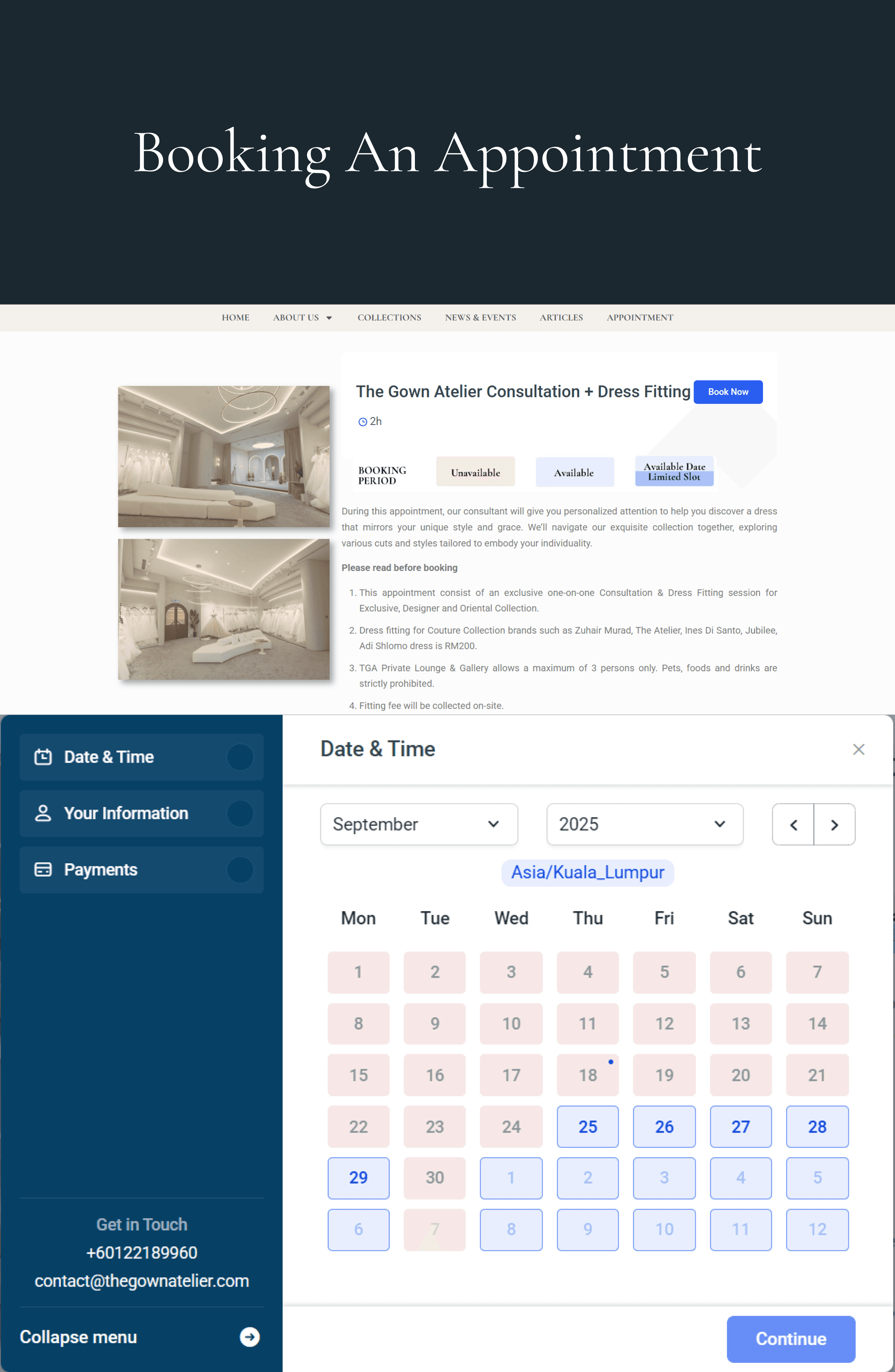
Task: Click the Booking Period label
Action: click(382, 475)
